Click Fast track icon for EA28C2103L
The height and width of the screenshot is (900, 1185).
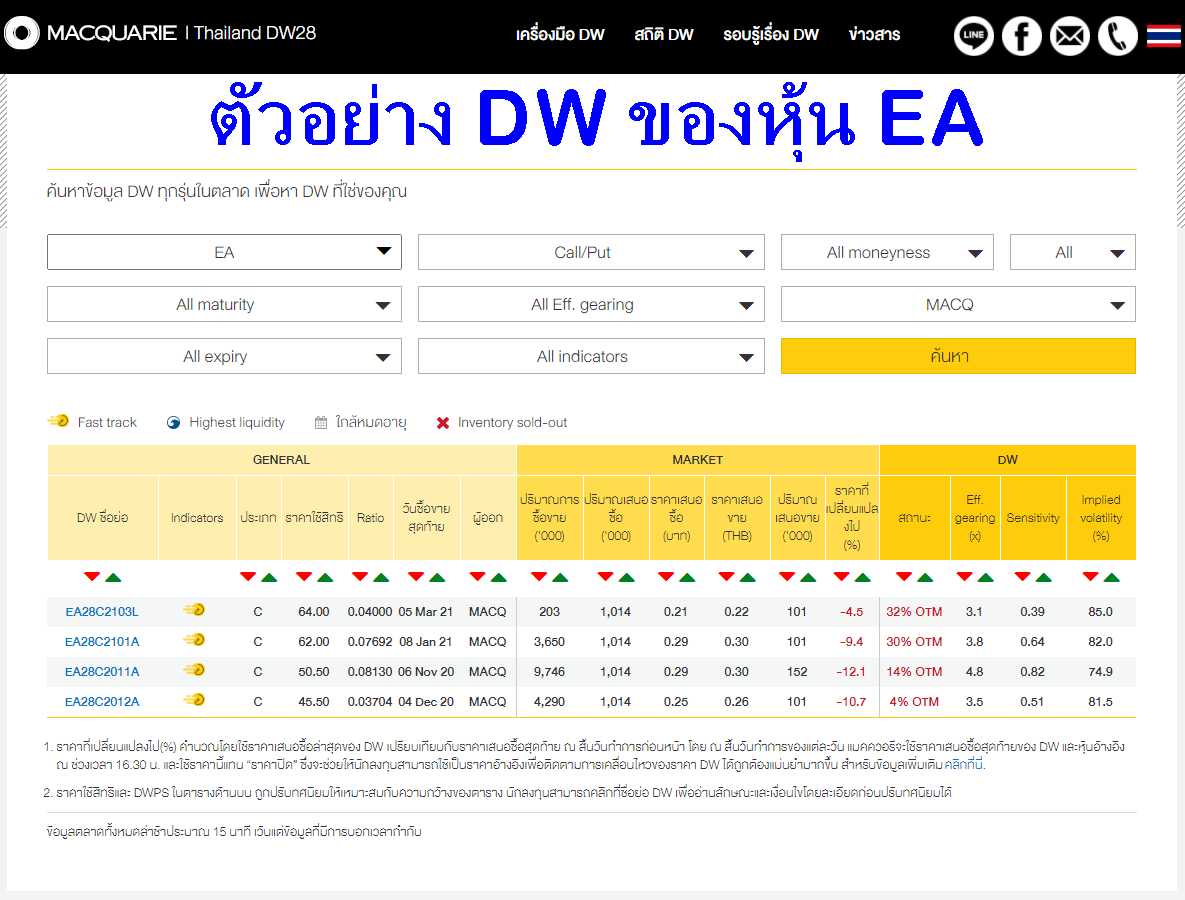coord(194,610)
